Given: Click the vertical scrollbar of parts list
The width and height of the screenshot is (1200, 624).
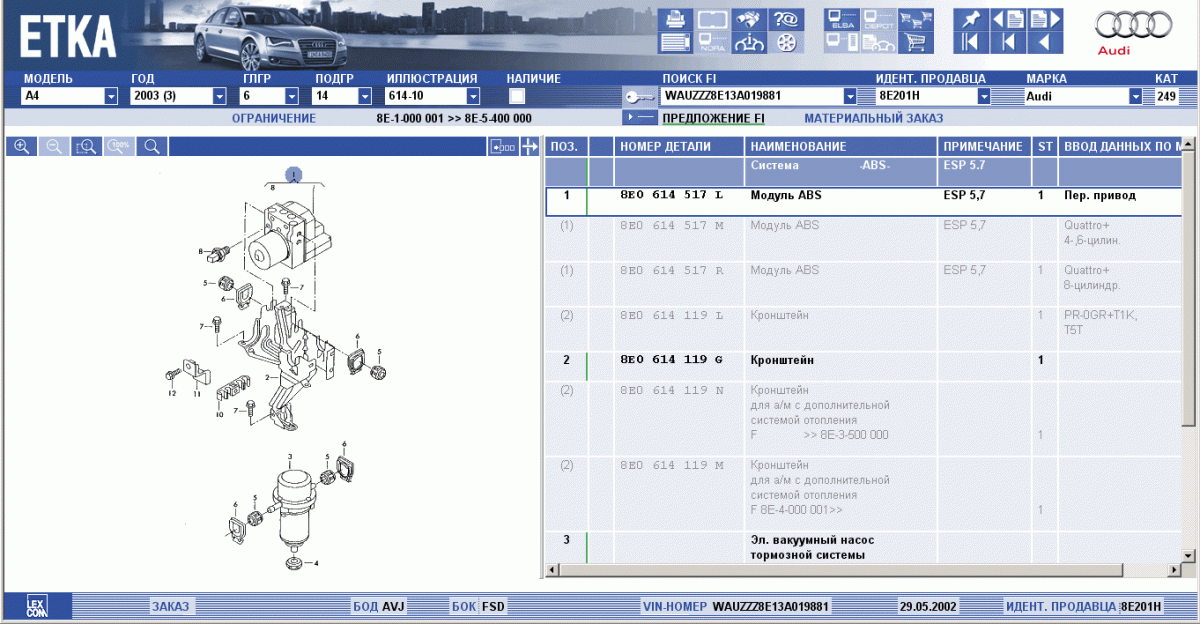Looking at the screenshot, I should [1189, 350].
